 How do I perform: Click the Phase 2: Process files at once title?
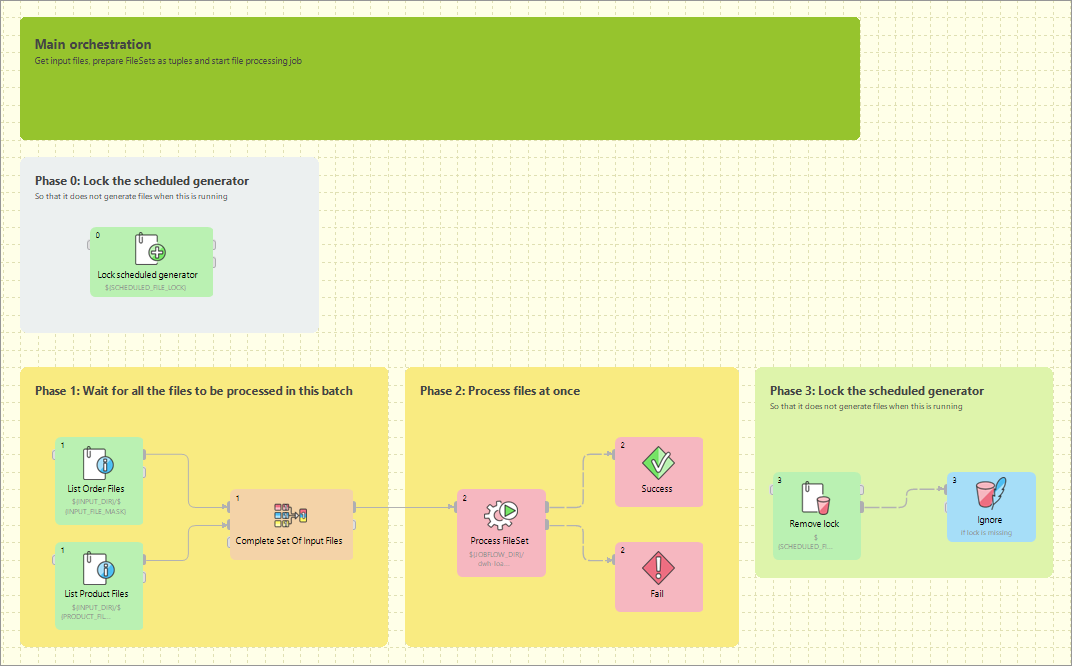click(500, 391)
